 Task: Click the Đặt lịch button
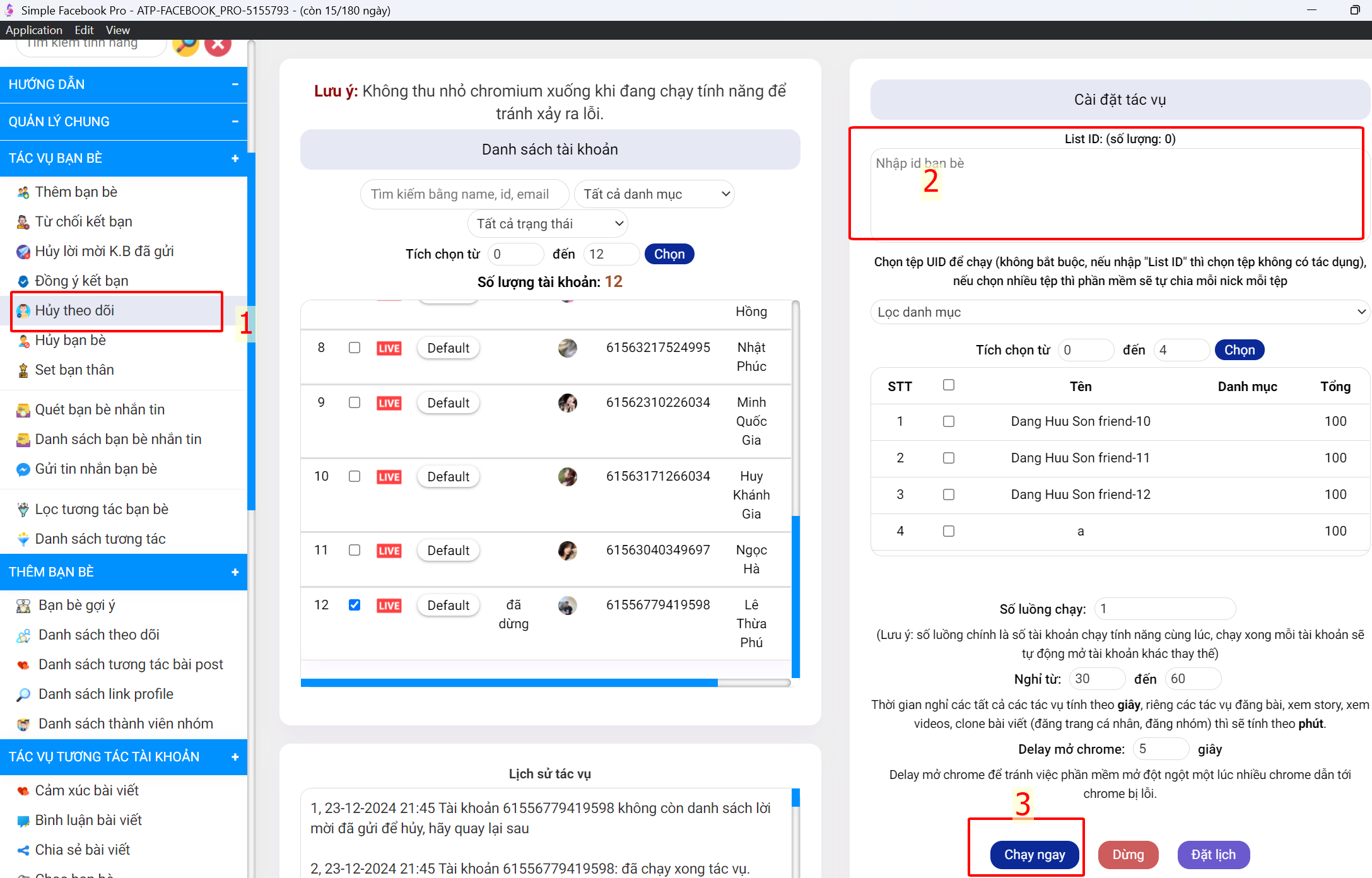click(x=1213, y=855)
